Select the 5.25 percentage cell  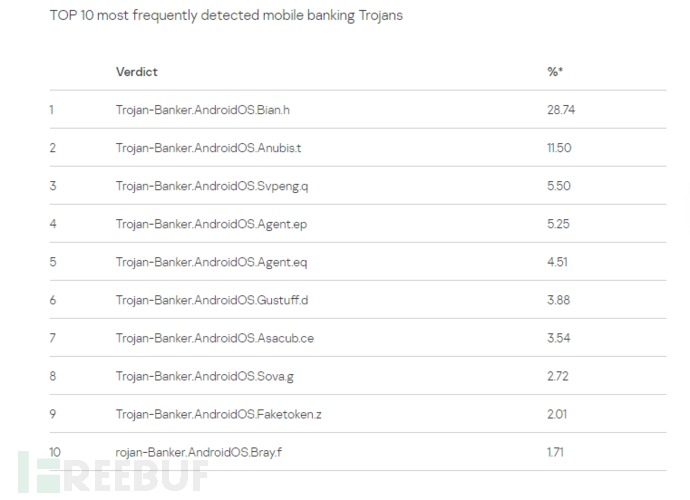pos(557,224)
